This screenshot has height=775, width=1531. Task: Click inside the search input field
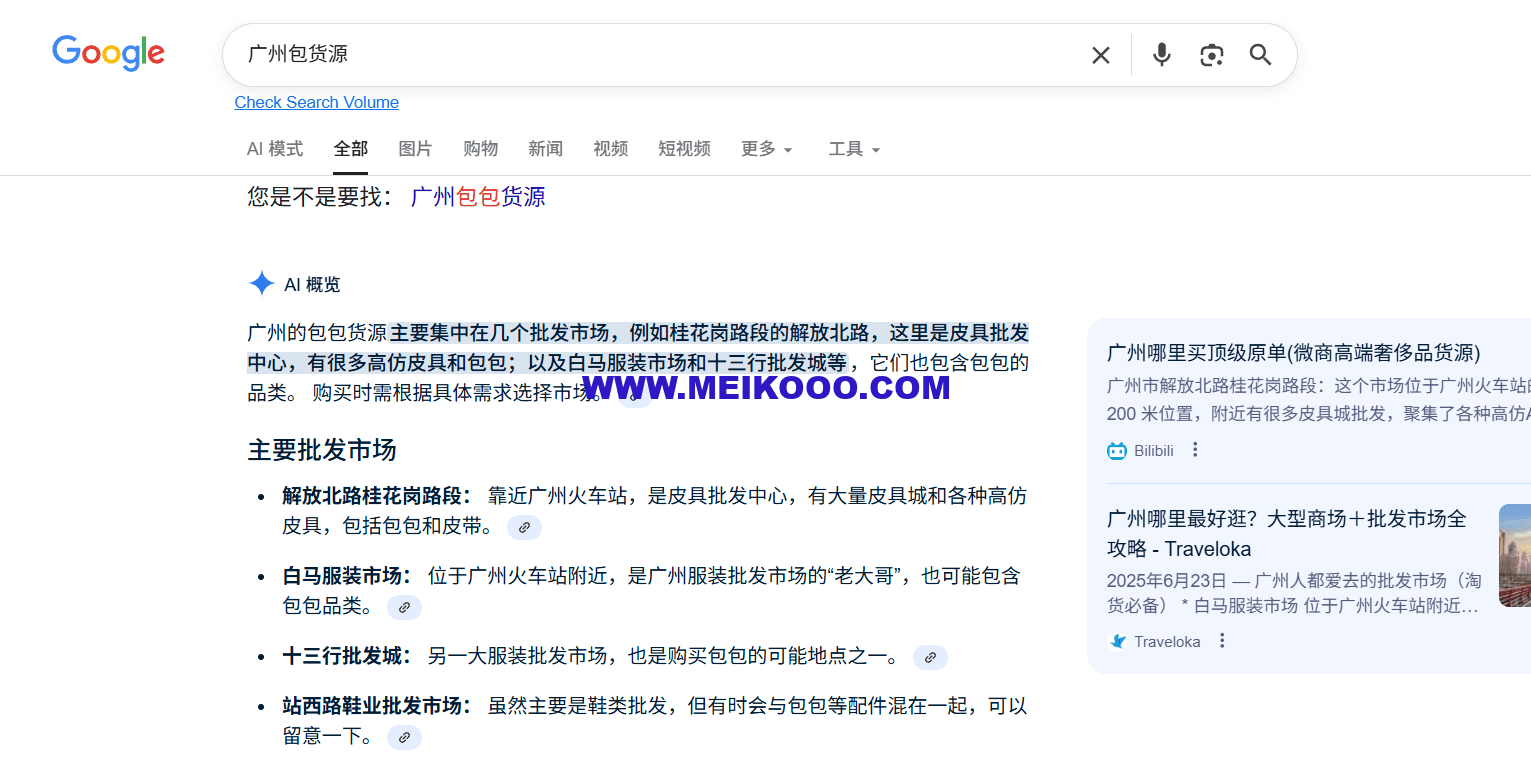(600, 55)
